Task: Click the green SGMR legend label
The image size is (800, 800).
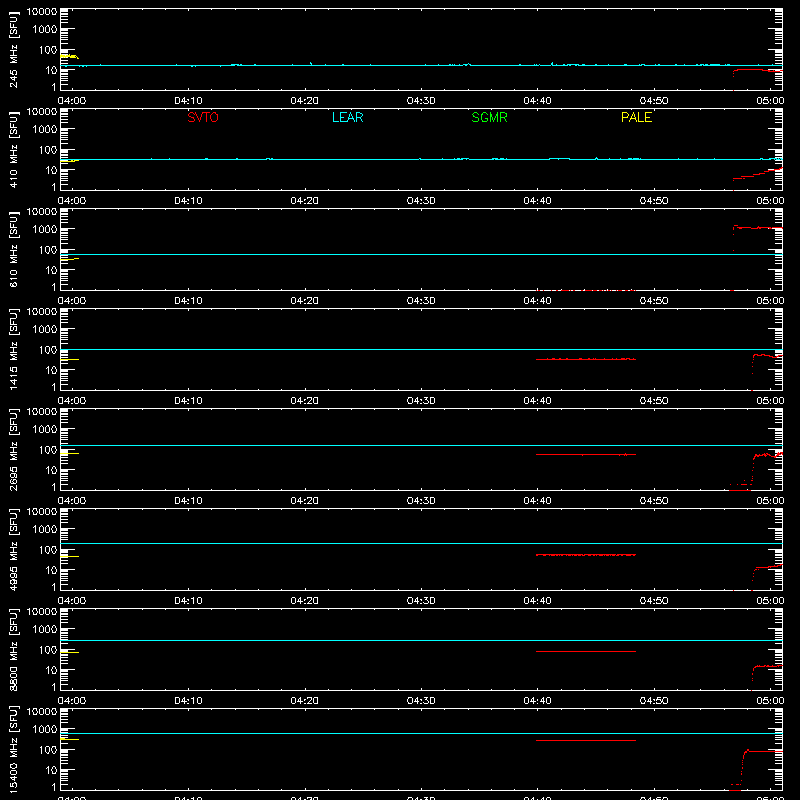Action: pos(489,117)
